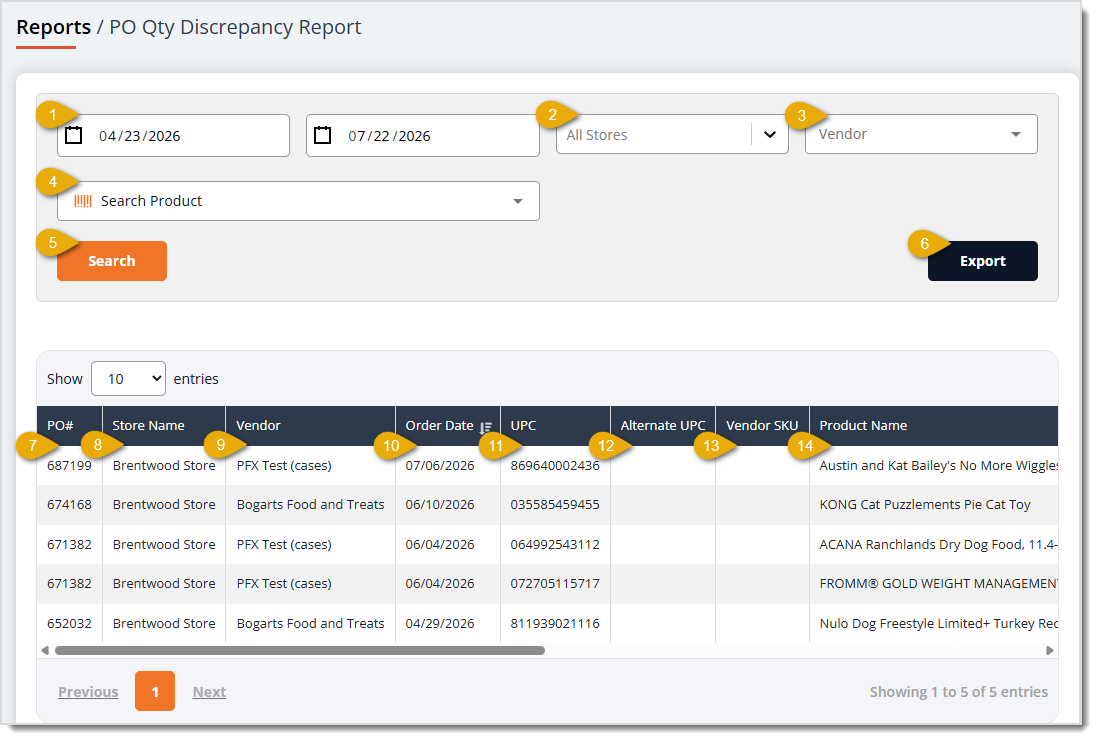The height and width of the screenshot is (740, 1097).
Task: Click UPC 811939021116
Action: click(x=555, y=624)
